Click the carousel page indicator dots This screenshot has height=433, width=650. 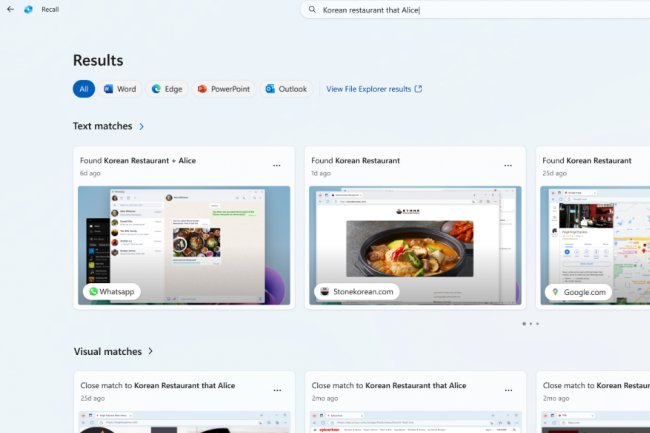[x=530, y=324]
